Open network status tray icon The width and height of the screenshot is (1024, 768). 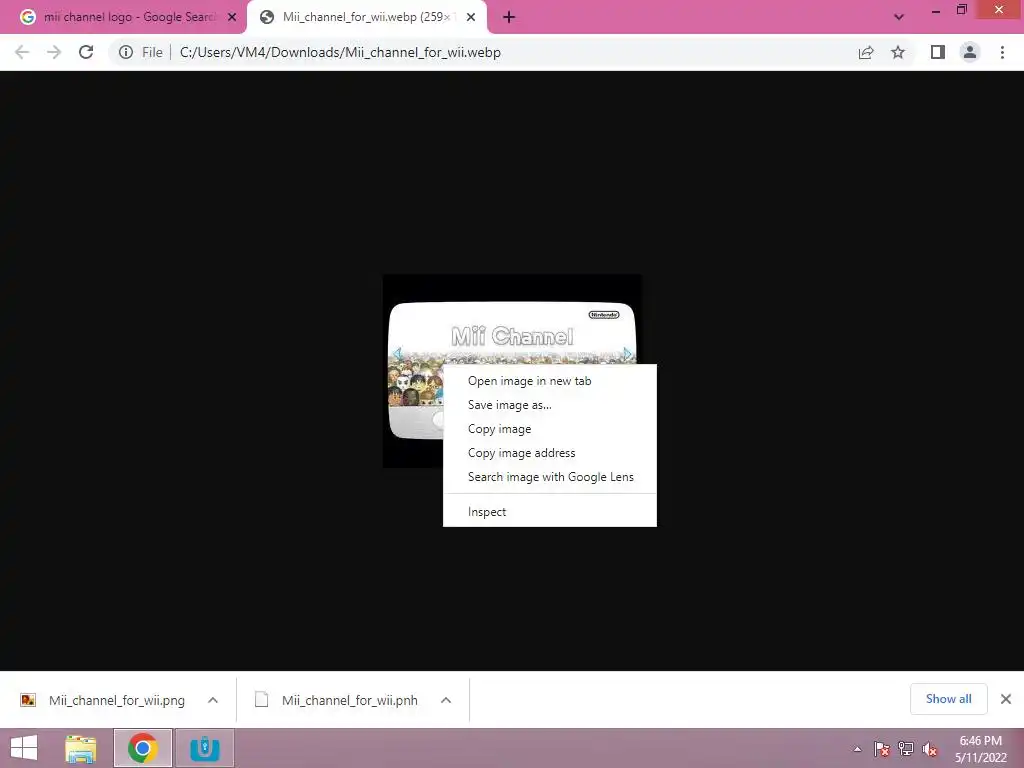pyautogui.click(x=906, y=749)
